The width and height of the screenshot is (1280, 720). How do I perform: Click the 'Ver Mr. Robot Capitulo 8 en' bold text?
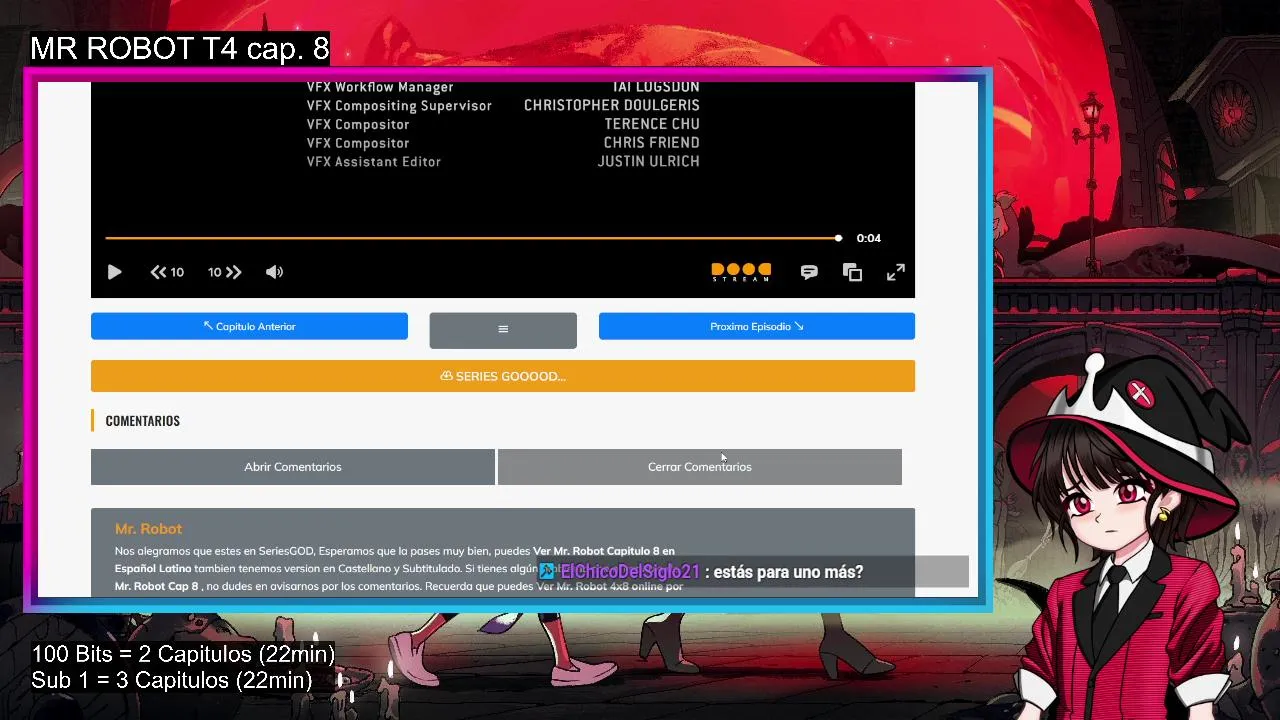(x=604, y=551)
